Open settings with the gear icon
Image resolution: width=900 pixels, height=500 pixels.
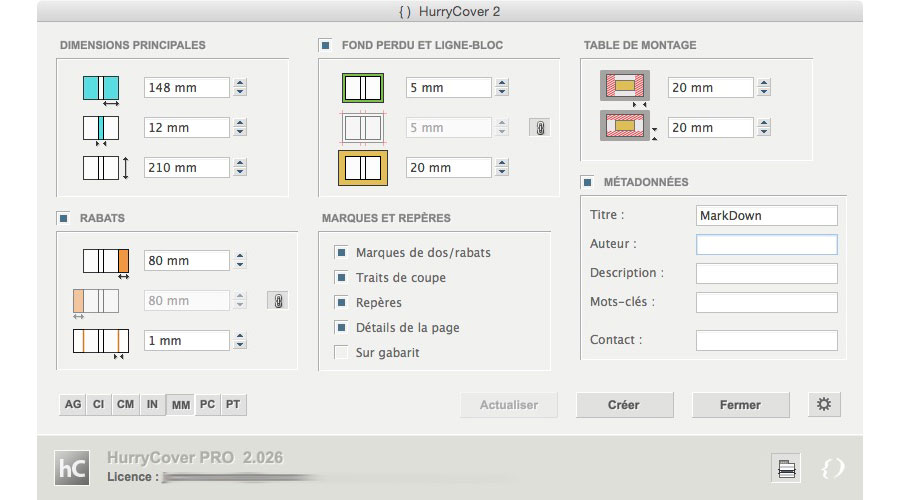point(824,404)
